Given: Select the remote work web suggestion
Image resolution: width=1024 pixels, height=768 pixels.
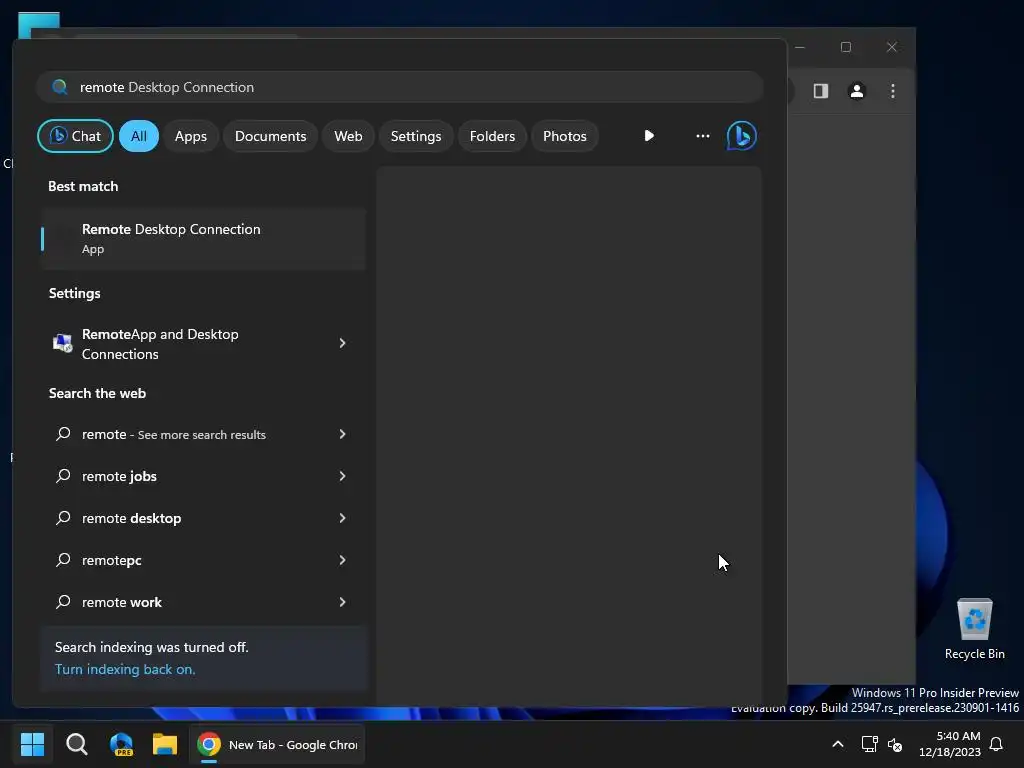Looking at the screenshot, I should point(203,602).
